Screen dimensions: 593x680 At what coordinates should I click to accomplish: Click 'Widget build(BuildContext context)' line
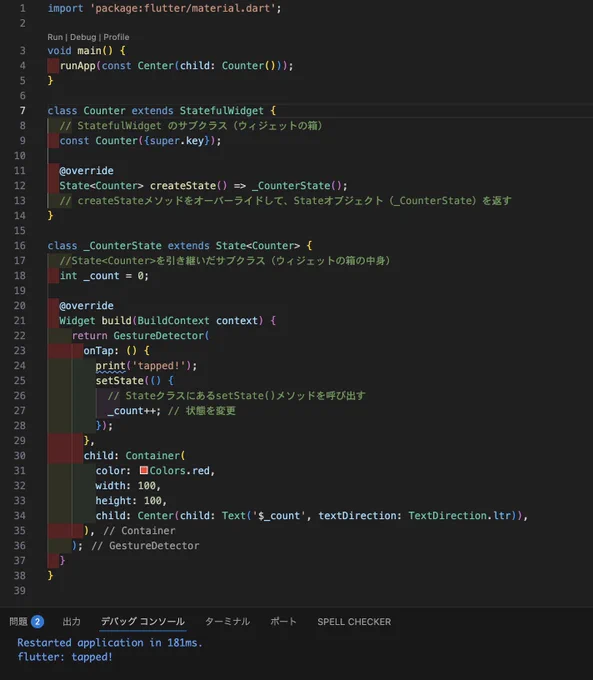(x=167, y=320)
